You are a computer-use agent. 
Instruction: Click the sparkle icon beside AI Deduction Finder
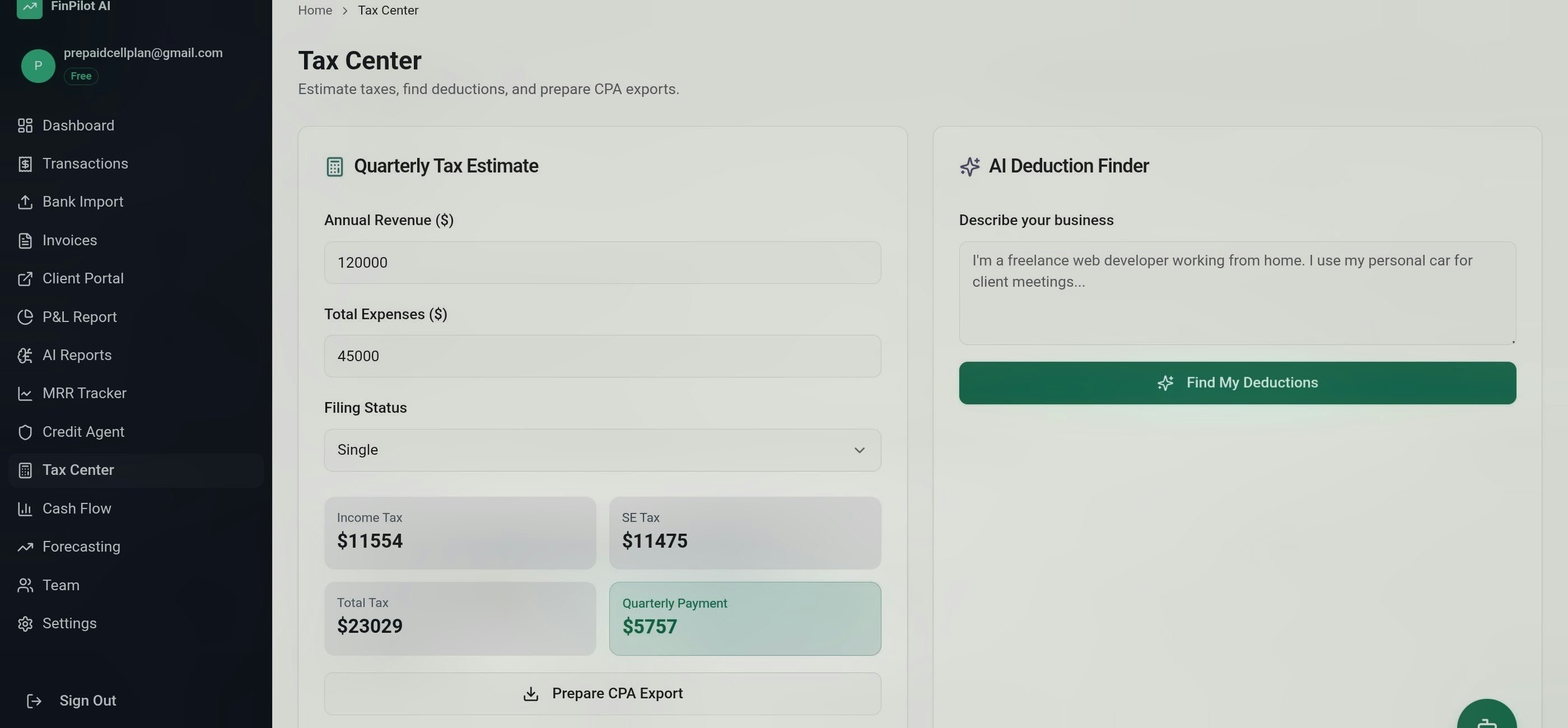pyautogui.click(x=970, y=167)
